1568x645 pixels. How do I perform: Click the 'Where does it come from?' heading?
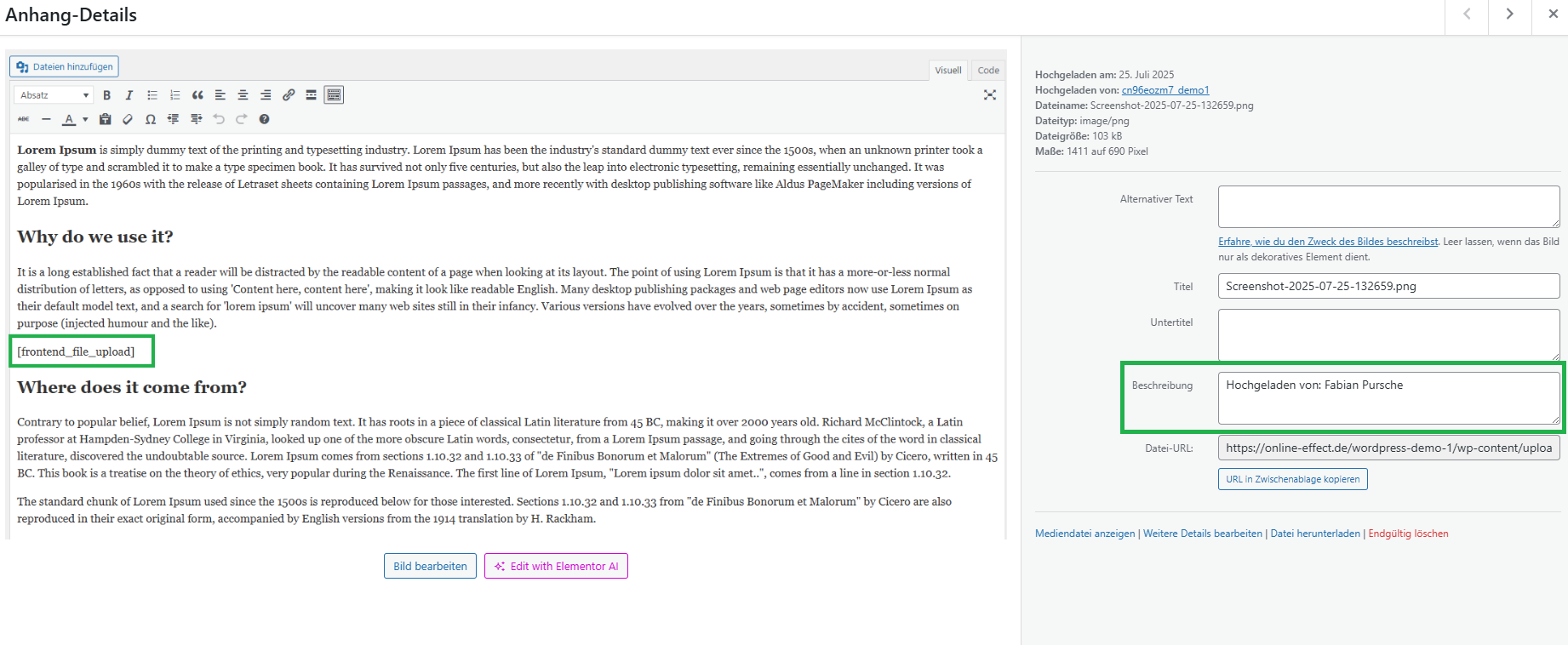pyautogui.click(x=132, y=387)
